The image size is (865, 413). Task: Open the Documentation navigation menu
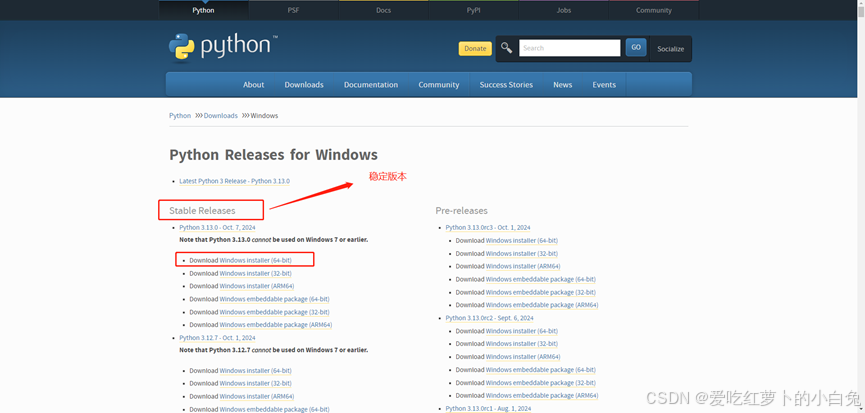pos(371,85)
